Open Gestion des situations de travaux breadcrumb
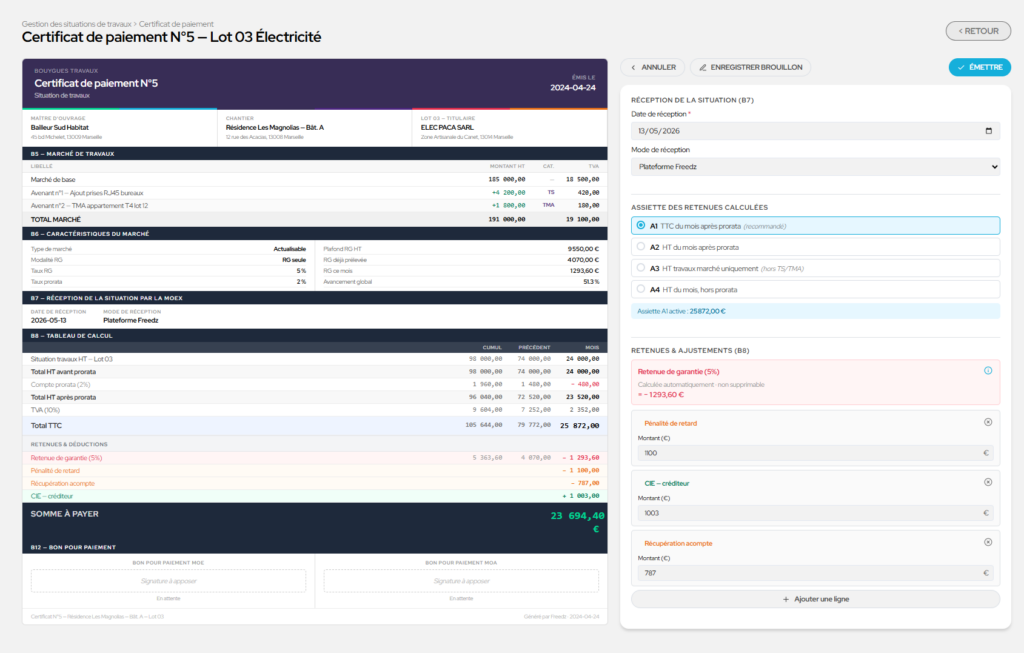Image resolution: width=1024 pixels, height=653 pixels. pyautogui.click(x=76, y=24)
